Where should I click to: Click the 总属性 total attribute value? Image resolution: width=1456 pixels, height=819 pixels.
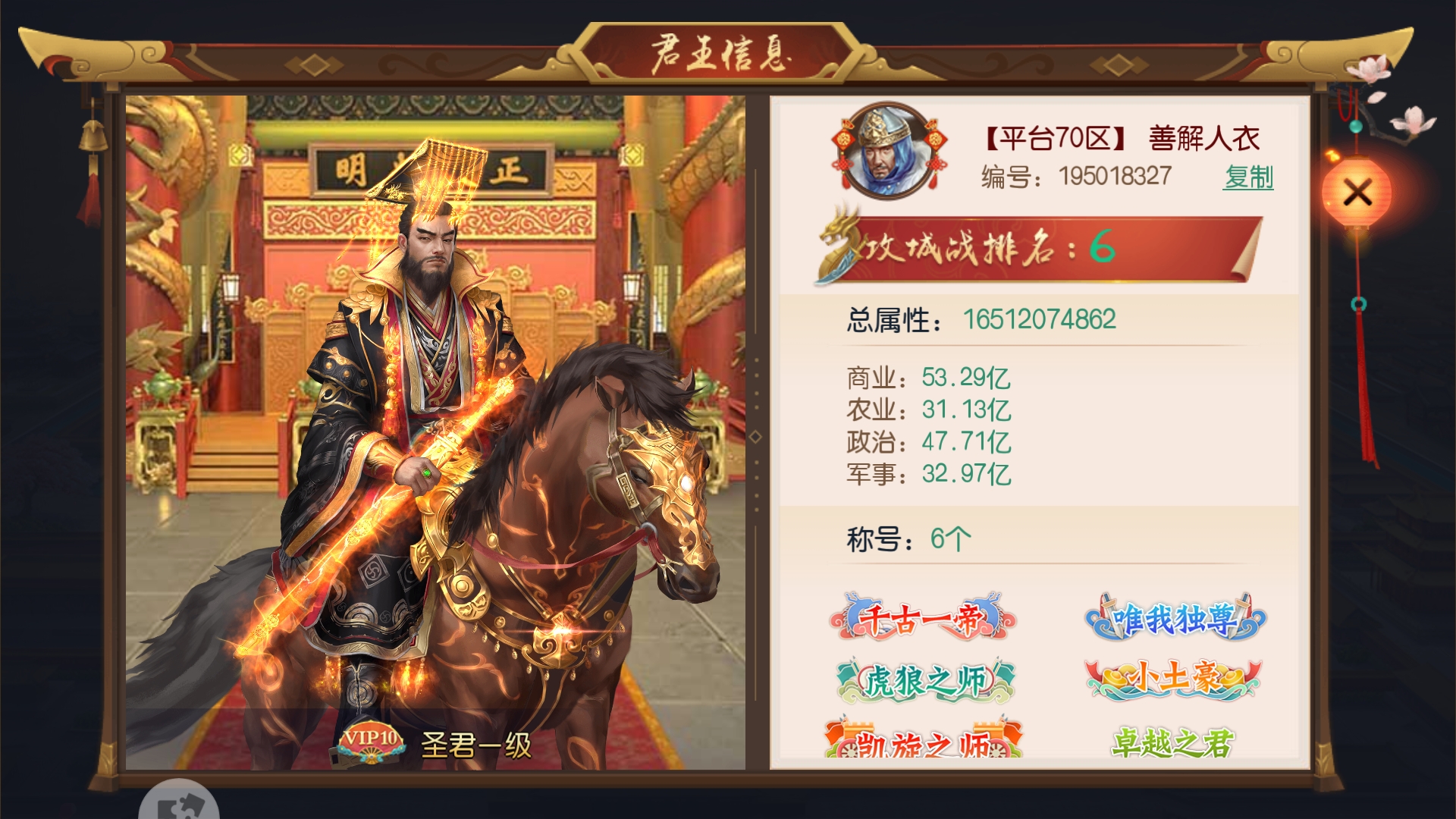point(1039,319)
